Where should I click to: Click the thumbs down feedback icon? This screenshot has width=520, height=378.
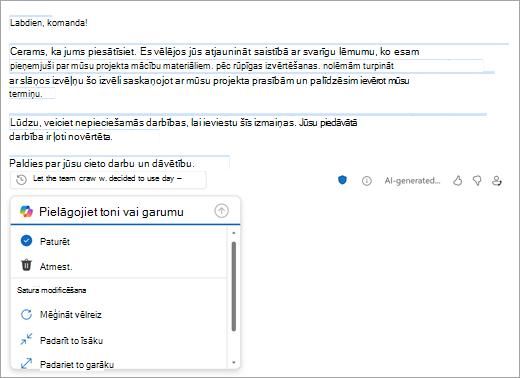477,181
